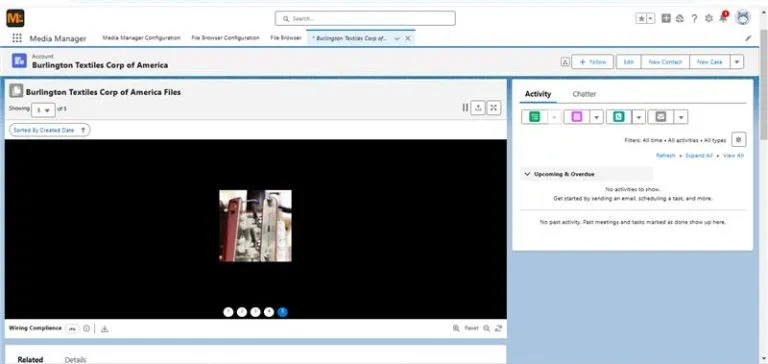Click the New Case button
Screen dimensions: 768x364
tap(710, 62)
